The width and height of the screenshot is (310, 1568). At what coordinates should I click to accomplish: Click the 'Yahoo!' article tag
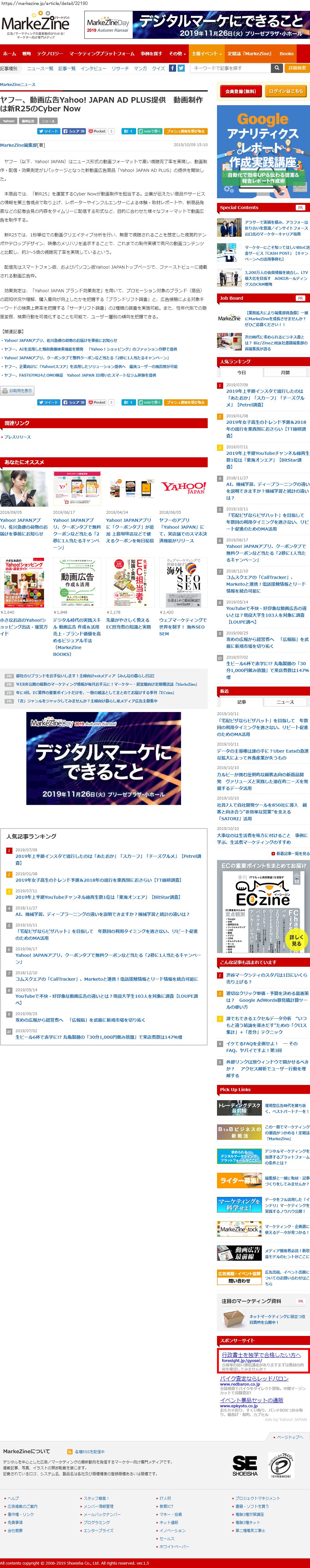pyautogui.click(x=8, y=121)
